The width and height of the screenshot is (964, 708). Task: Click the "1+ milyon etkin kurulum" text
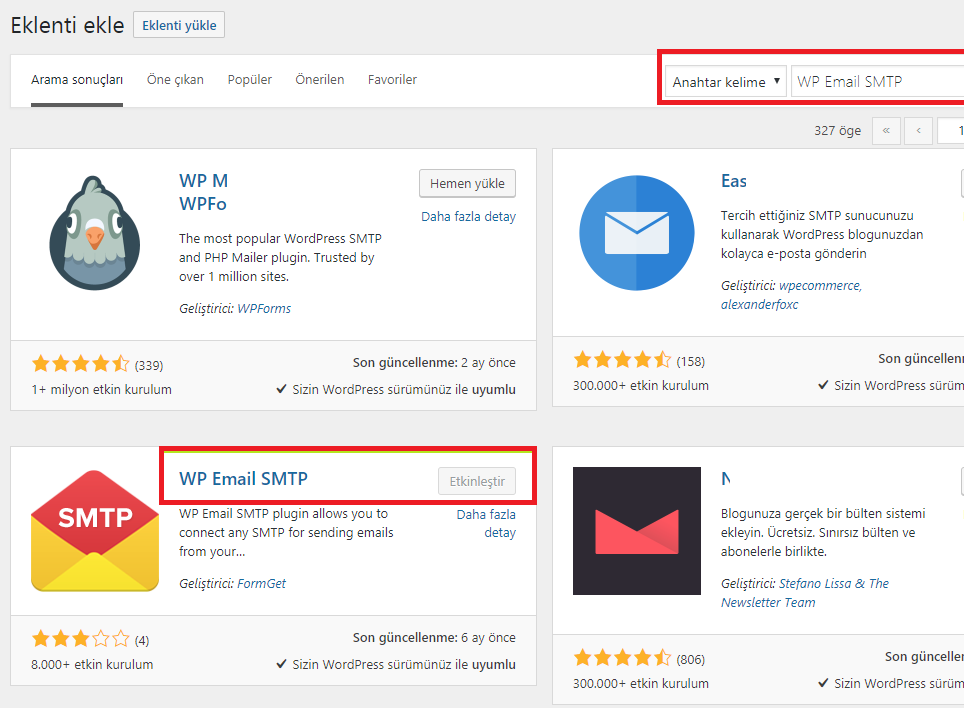point(101,390)
